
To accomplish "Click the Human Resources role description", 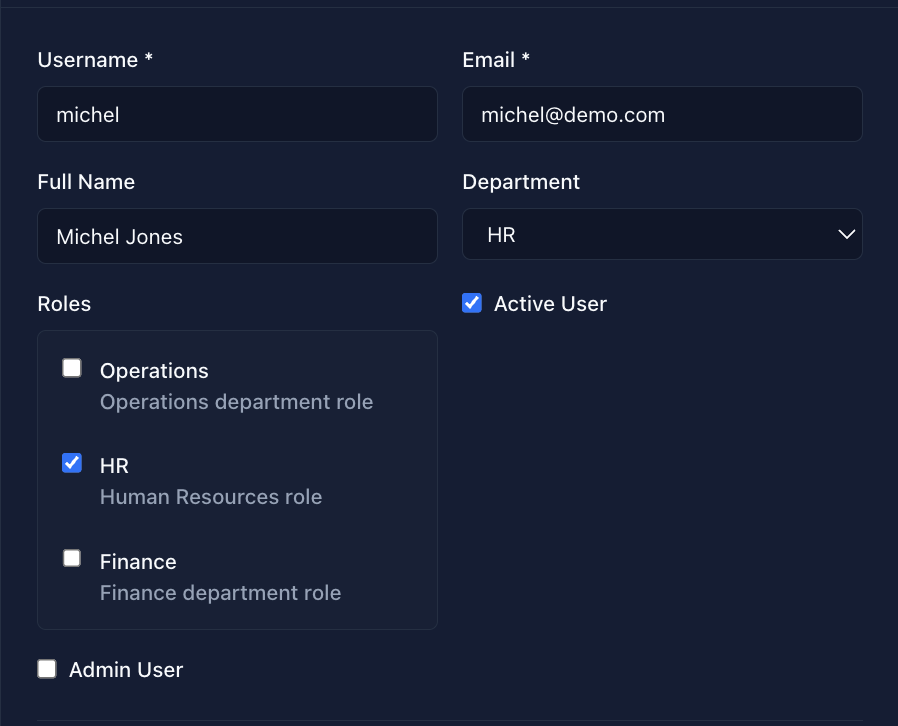I will 210,496.
